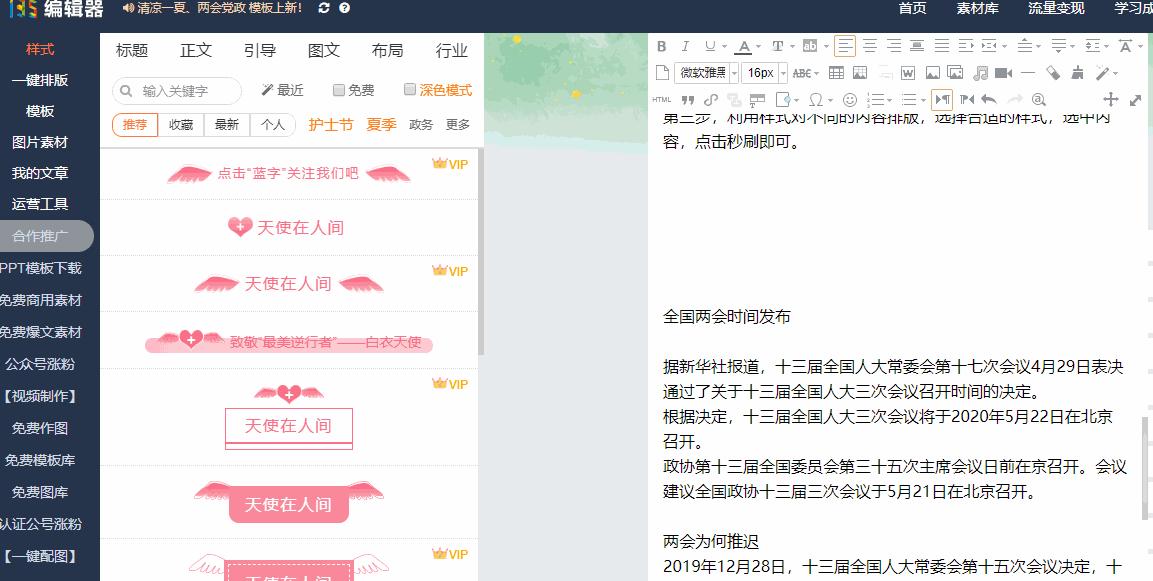Viewport: 1153px width, 581px height.
Task: Switch to HTML source view
Action: tap(662, 100)
